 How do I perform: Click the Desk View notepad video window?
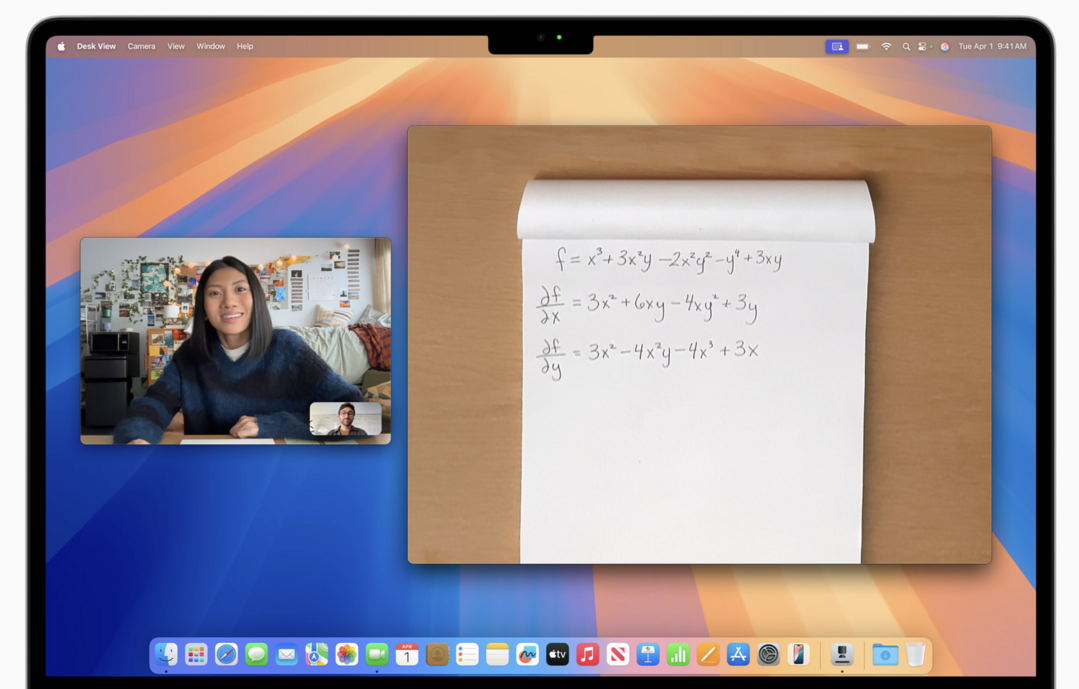click(x=699, y=345)
